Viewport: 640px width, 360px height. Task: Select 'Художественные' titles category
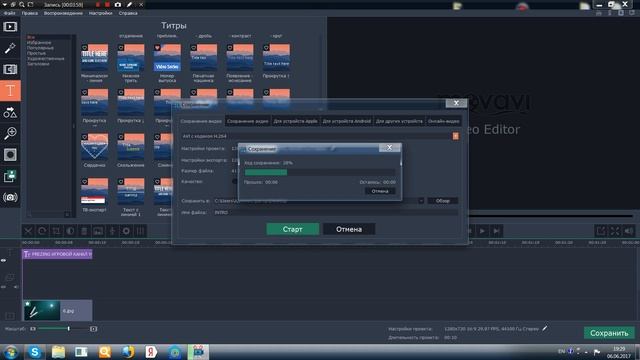pyautogui.click(x=45, y=58)
